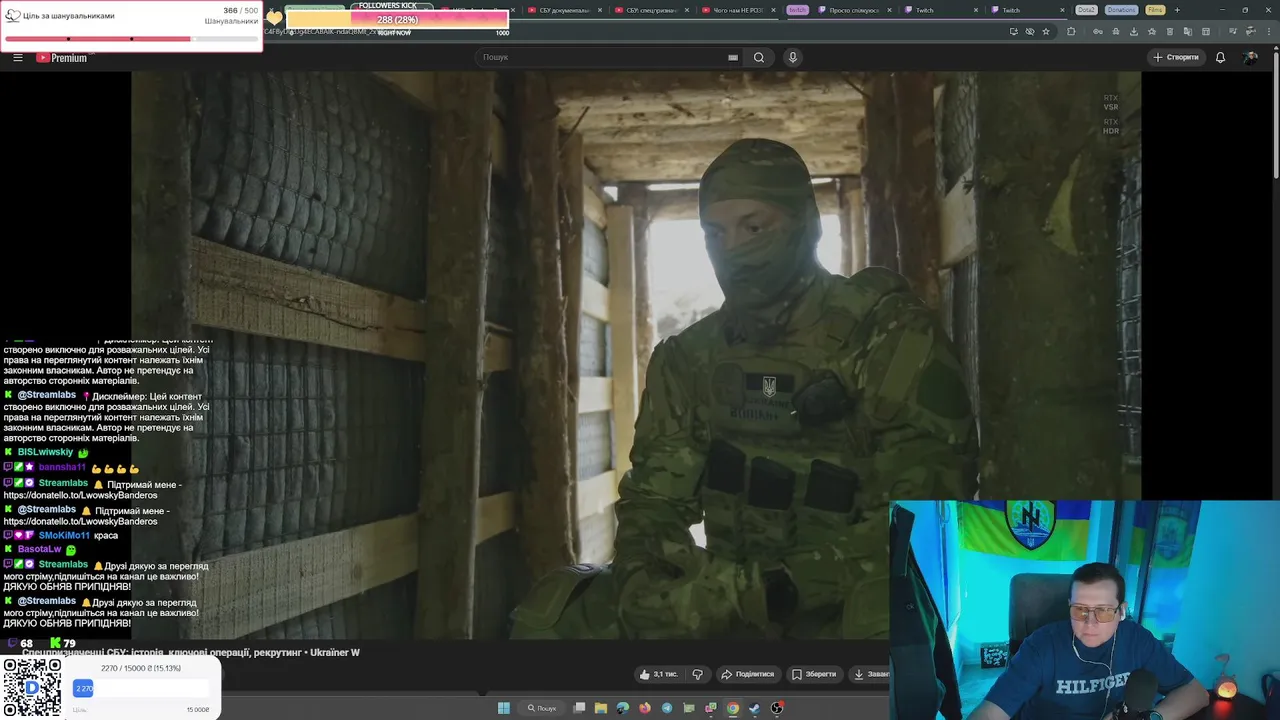1280x720 pixels.
Task: Open Task View from taskbar
Action: coord(579,708)
